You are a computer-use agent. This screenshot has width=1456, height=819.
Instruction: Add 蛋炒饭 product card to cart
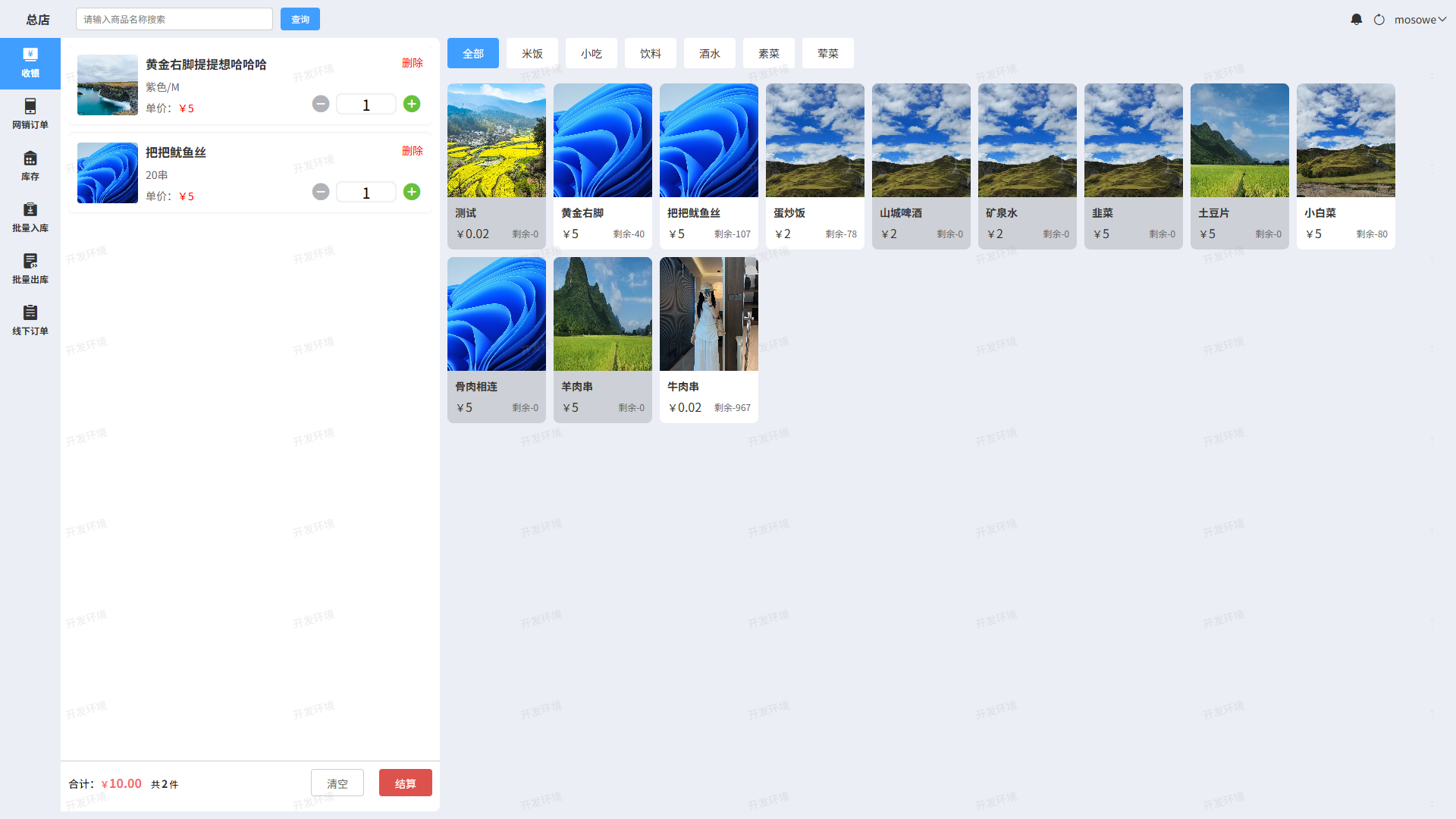tap(815, 166)
